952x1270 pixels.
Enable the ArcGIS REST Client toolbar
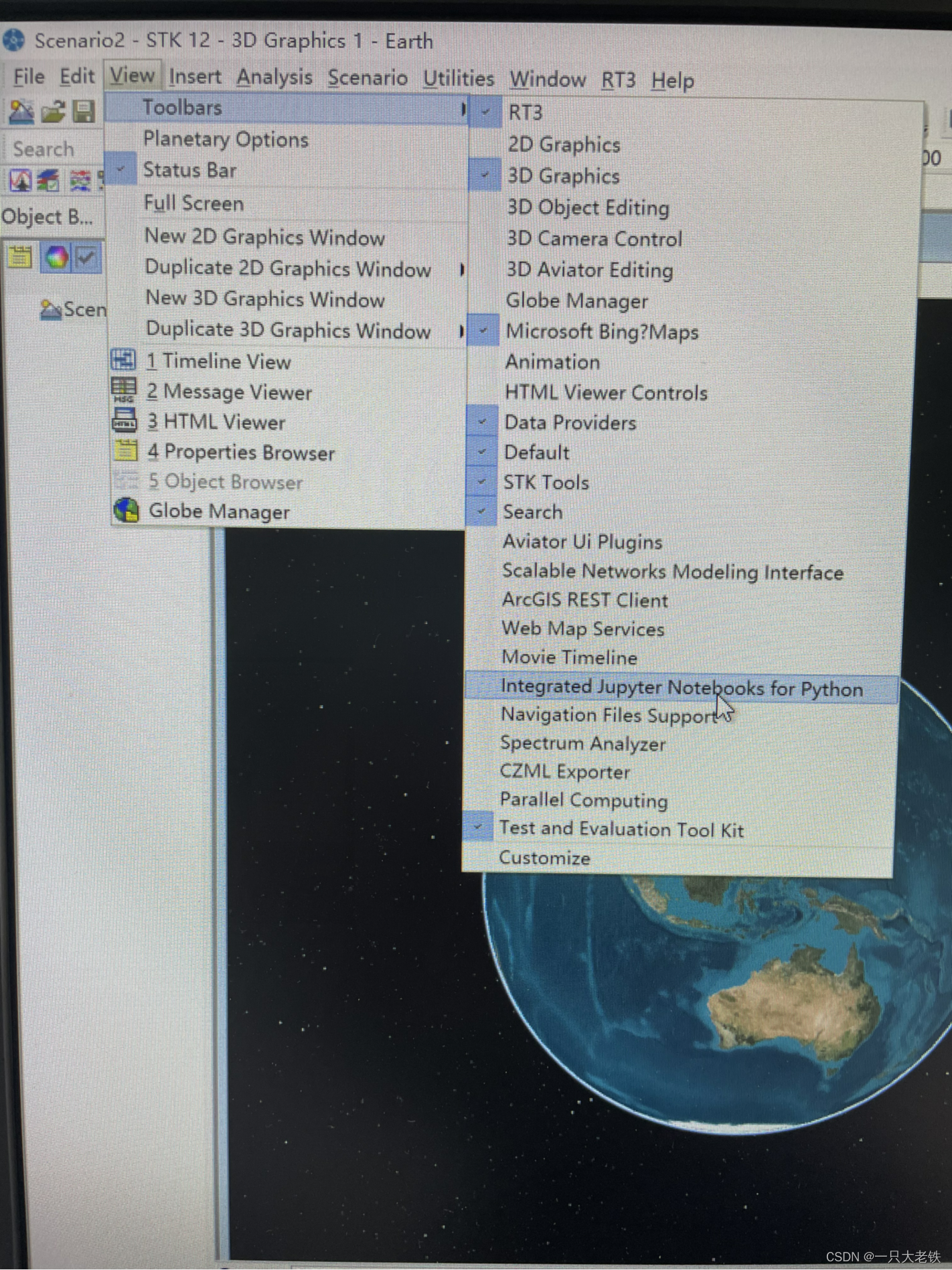(686, 600)
